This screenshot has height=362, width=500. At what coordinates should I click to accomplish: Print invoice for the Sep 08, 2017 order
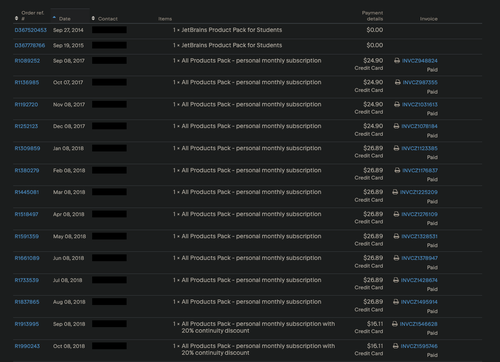pyautogui.click(x=397, y=61)
